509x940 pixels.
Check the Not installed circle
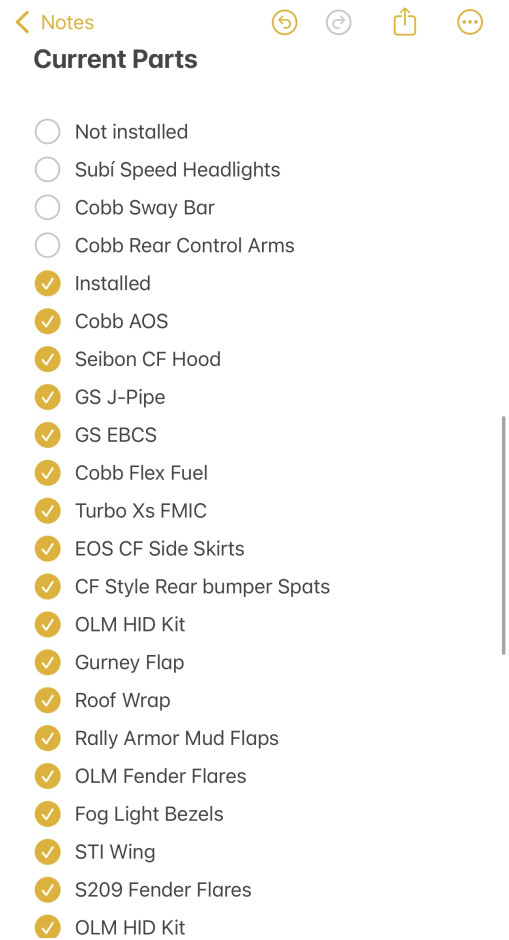pos(47,132)
